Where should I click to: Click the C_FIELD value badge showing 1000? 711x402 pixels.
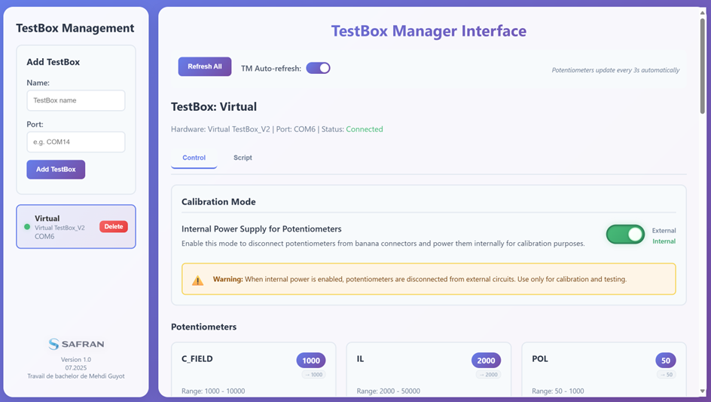pyautogui.click(x=311, y=361)
